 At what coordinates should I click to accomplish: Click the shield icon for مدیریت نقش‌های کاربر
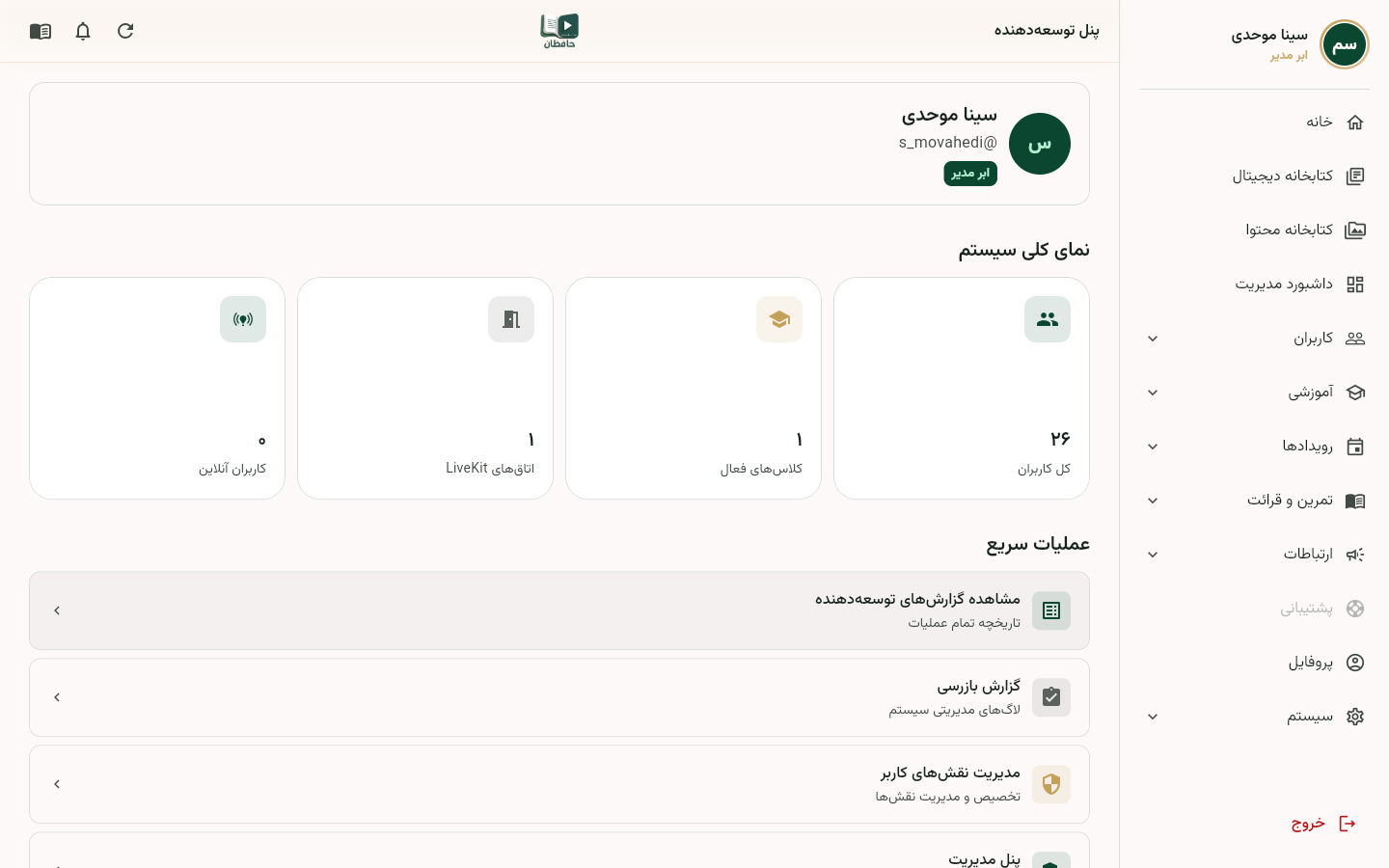tap(1051, 784)
